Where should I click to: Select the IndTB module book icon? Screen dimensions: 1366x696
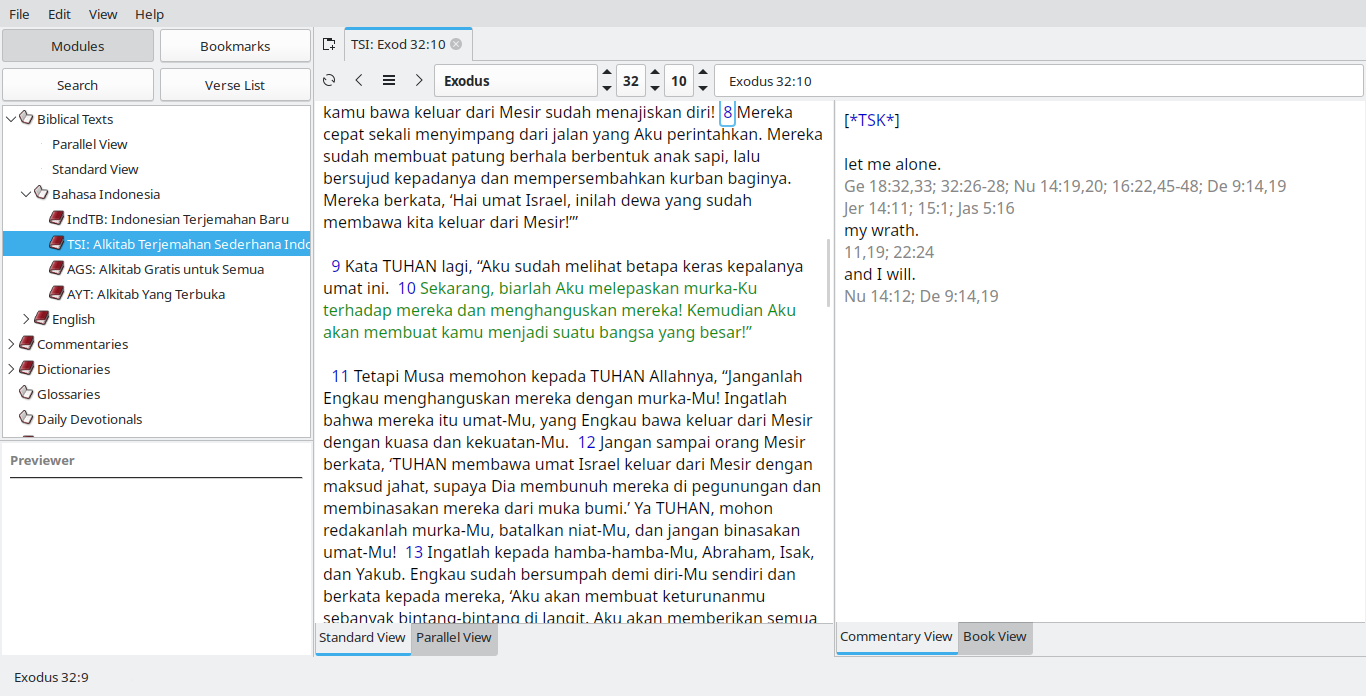pos(56,219)
